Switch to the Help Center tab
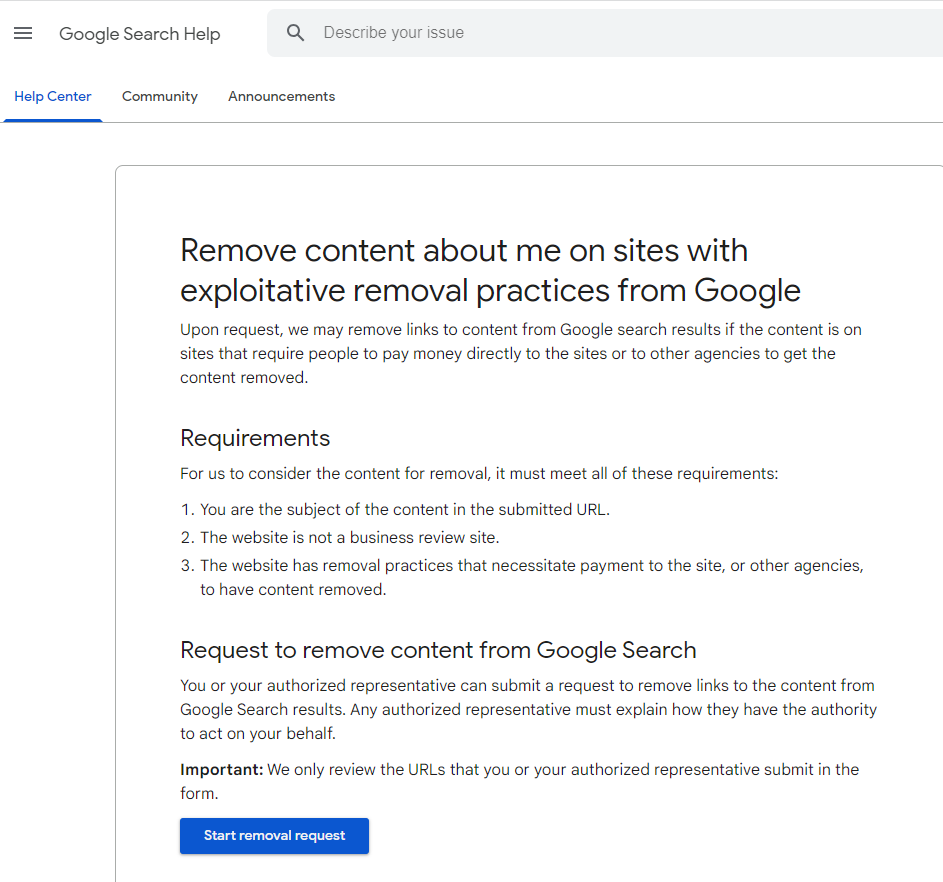Viewport: 943px width, 882px height. (x=53, y=97)
